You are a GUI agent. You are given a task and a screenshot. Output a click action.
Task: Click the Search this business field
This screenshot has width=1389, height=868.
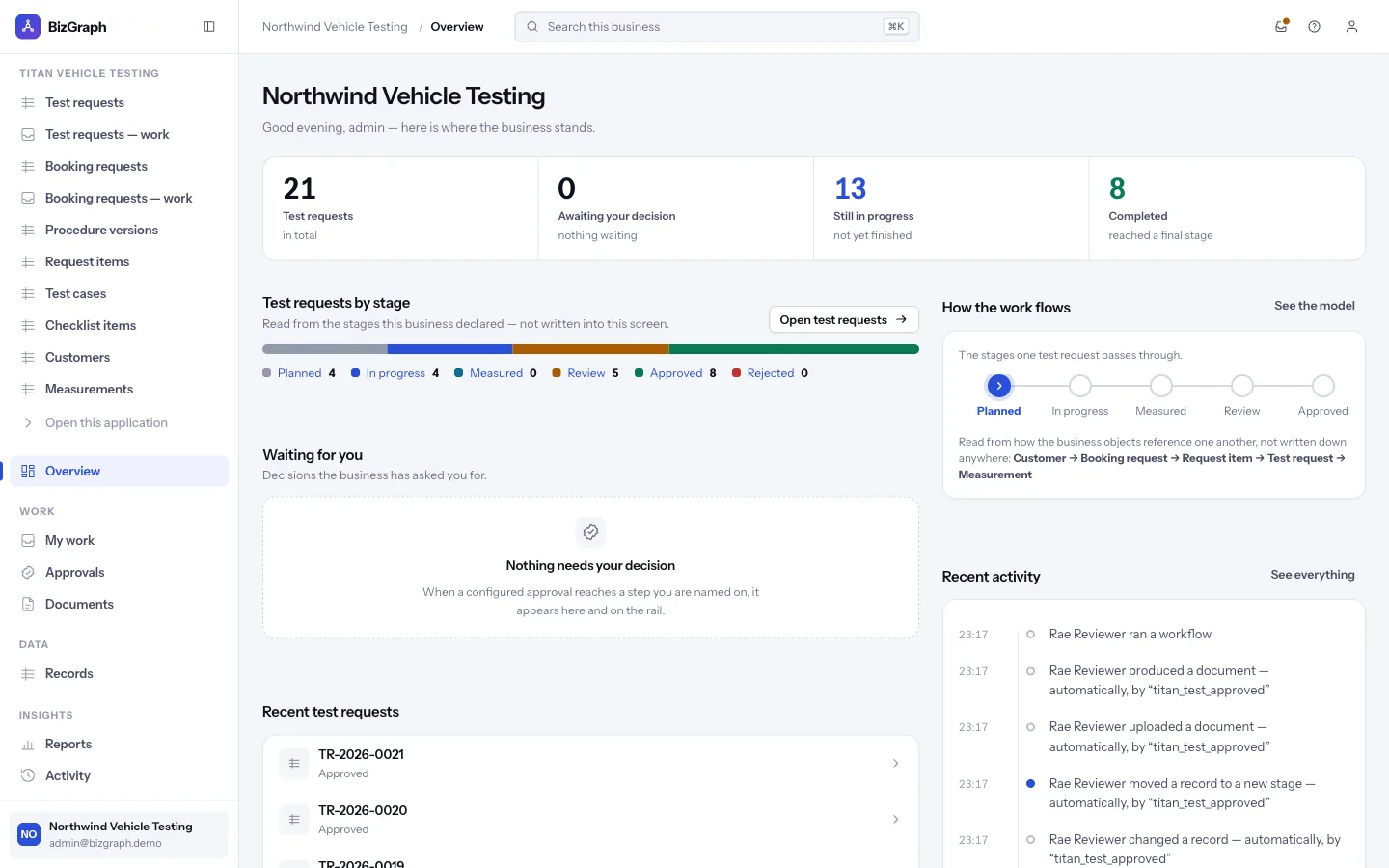point(717,27)
